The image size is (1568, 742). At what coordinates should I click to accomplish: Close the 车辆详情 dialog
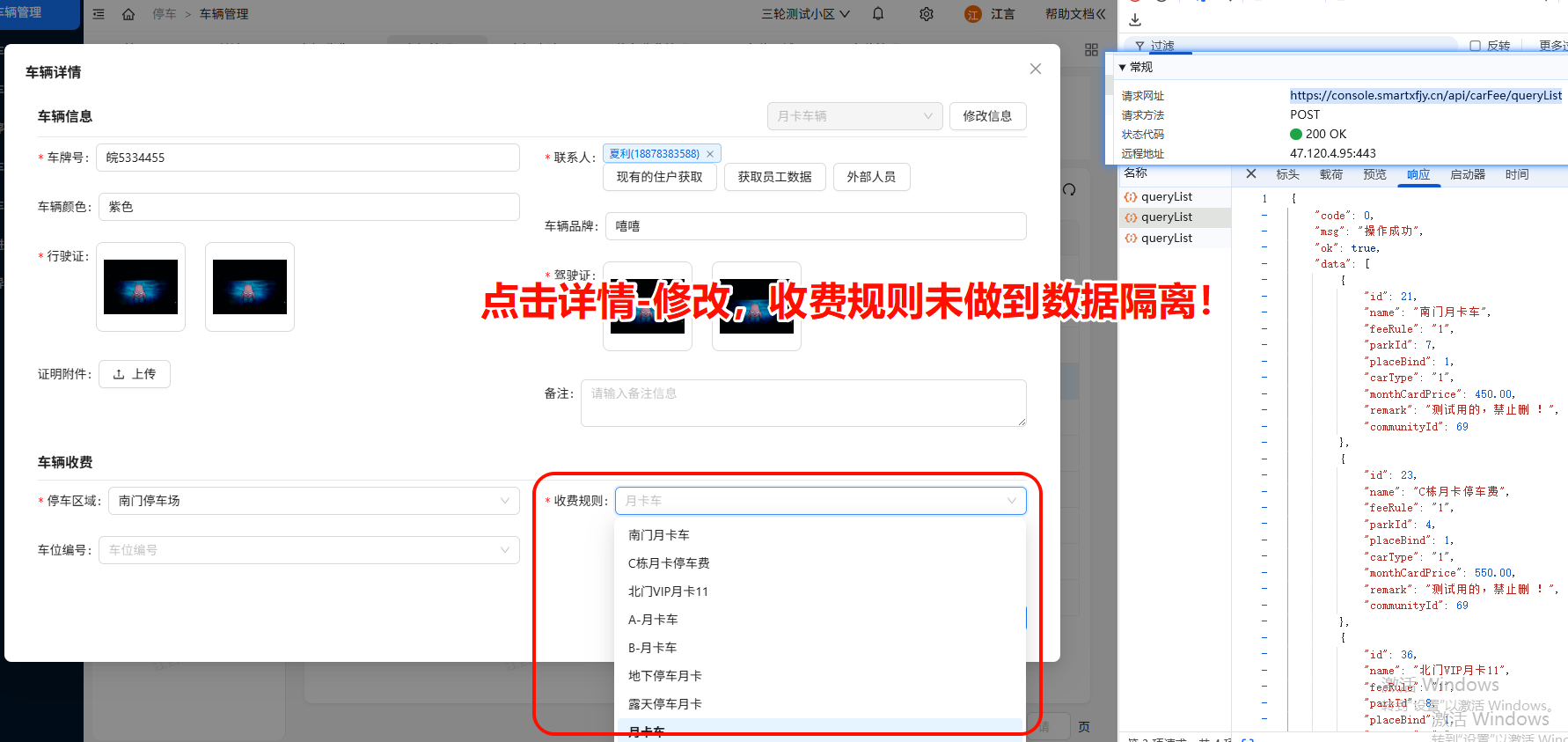1036,69
